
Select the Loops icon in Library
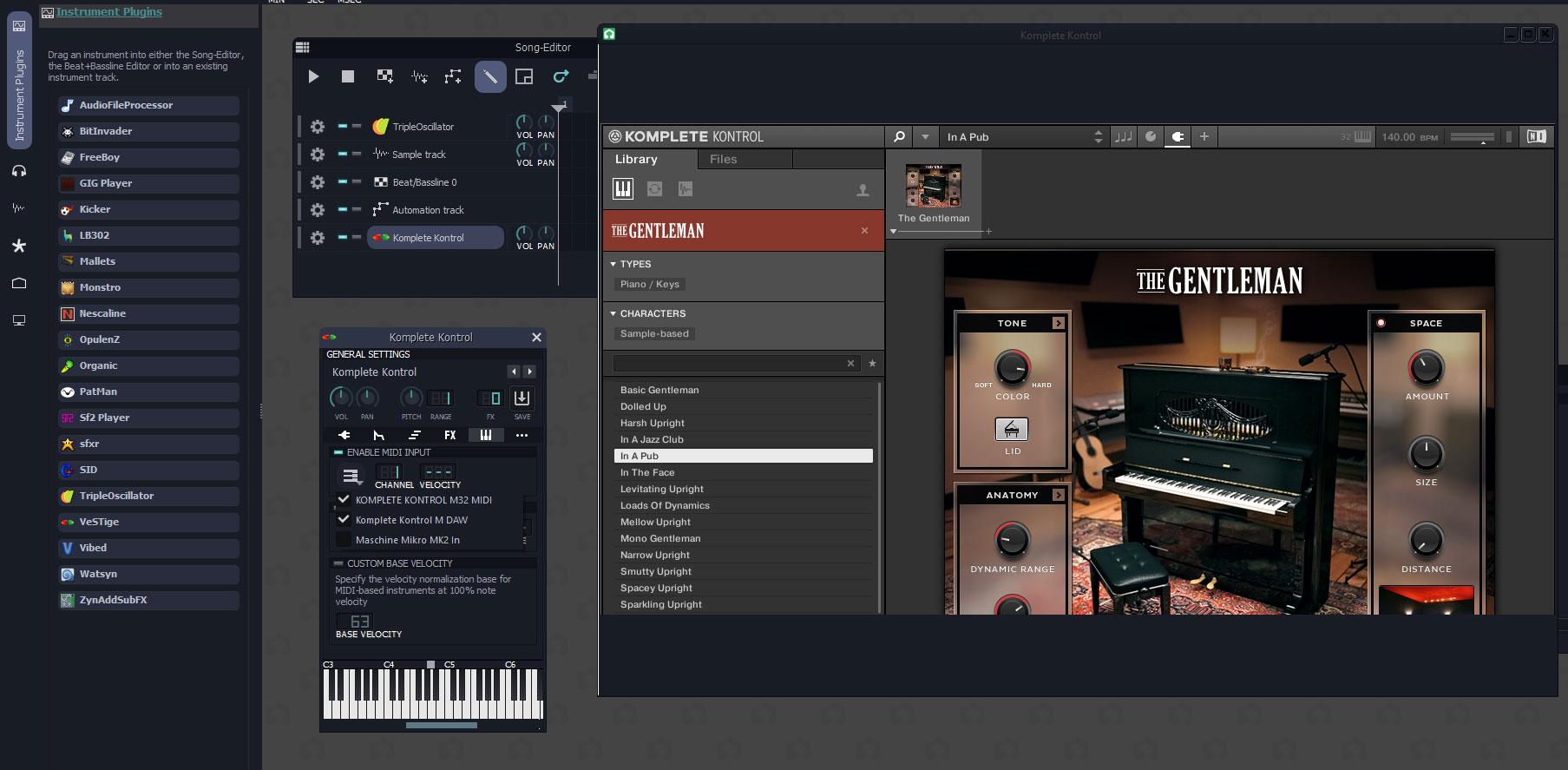coord(654,188)
